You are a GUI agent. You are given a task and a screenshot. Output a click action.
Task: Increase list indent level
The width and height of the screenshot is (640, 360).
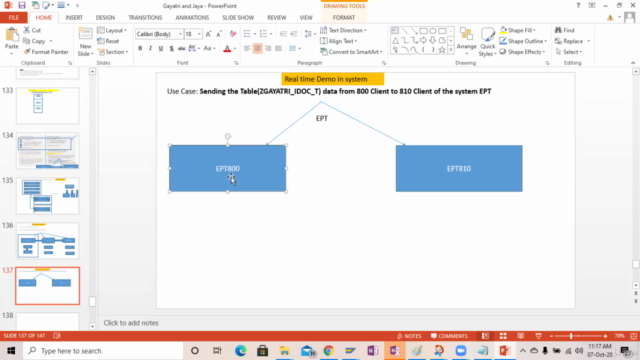click(x=294, y=34)
